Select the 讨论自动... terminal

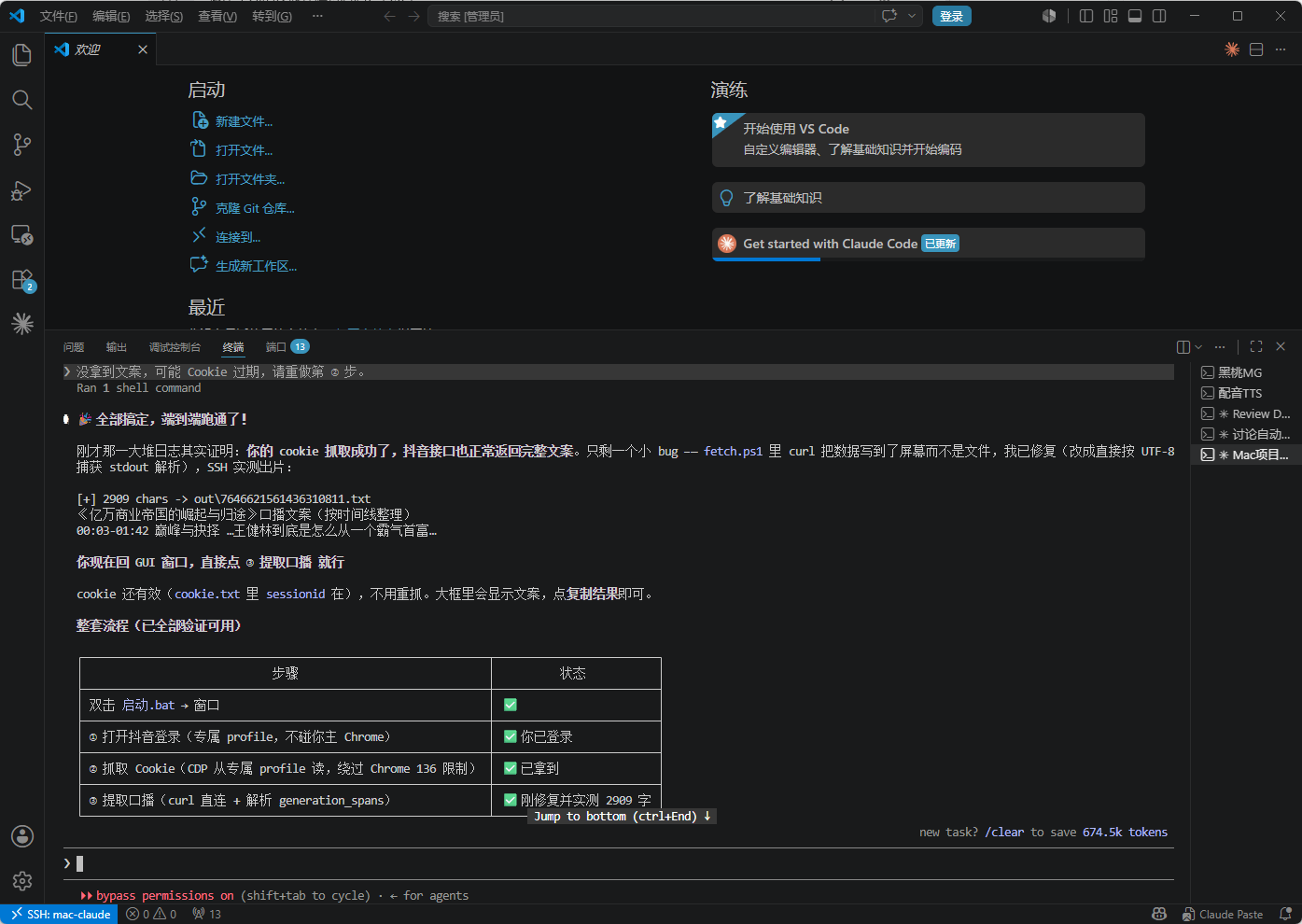(x=1246, y=434)
